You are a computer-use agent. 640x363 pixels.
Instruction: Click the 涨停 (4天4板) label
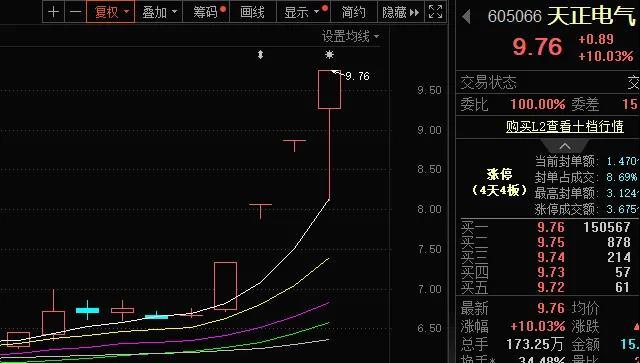point(499,182)
